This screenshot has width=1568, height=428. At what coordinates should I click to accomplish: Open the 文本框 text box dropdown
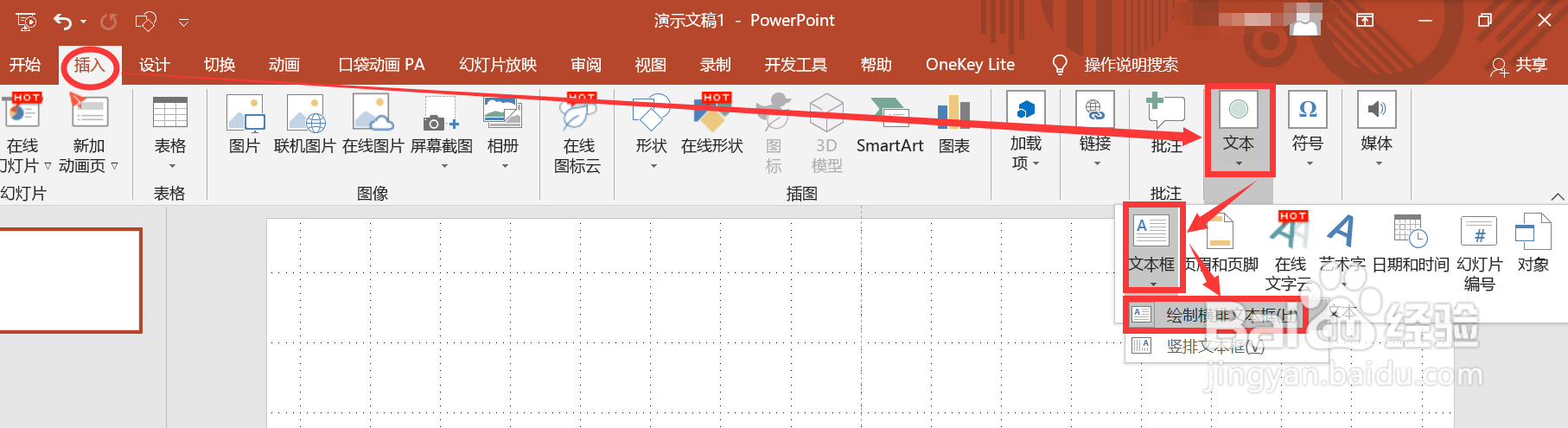(1152, 250)
